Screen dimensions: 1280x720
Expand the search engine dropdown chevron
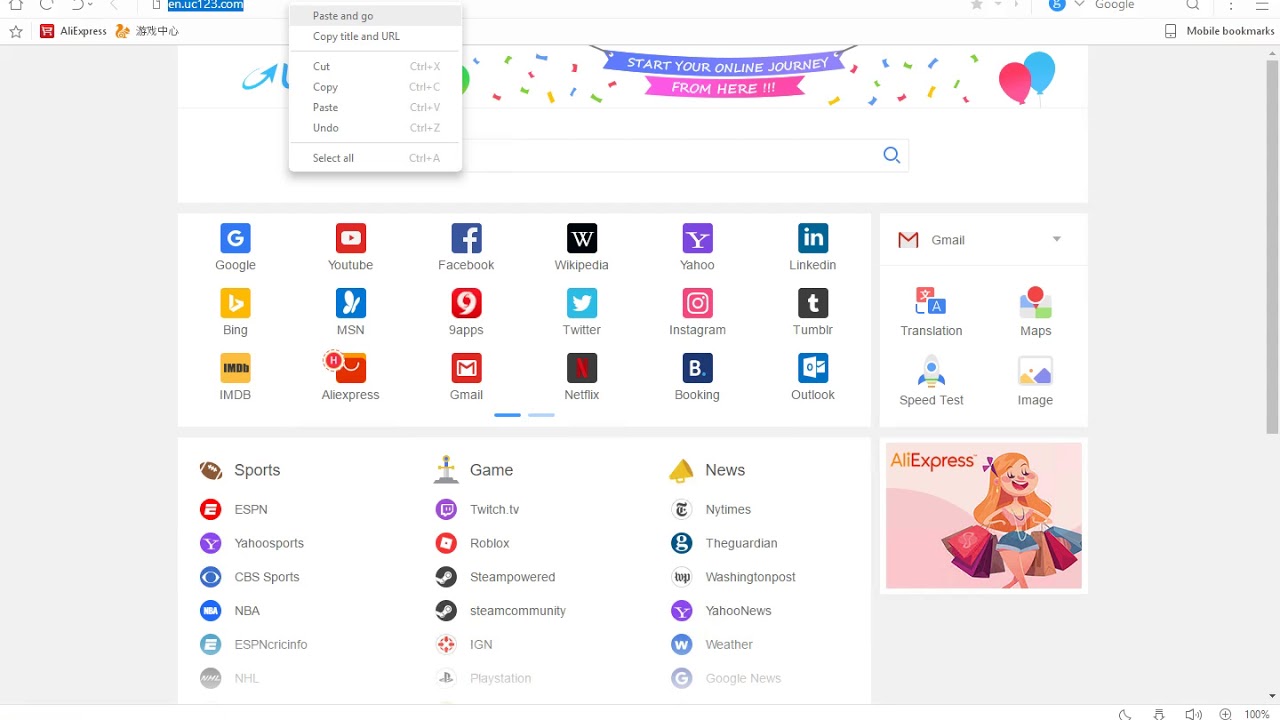click(x=1079, y=5)
